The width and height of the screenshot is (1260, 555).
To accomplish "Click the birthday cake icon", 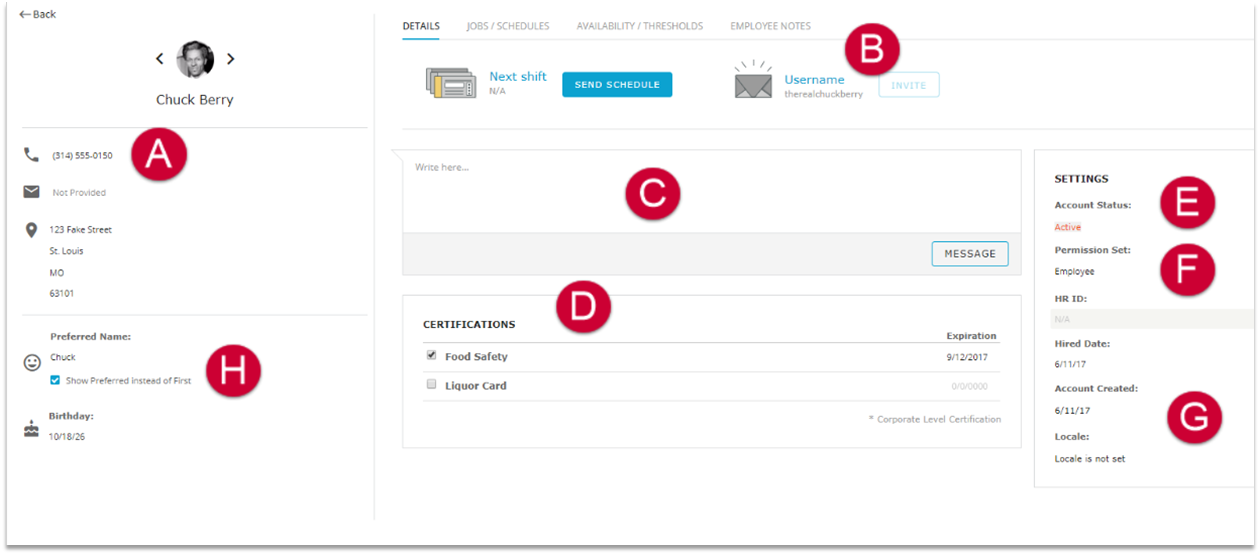I will click(x=31, y=429).
